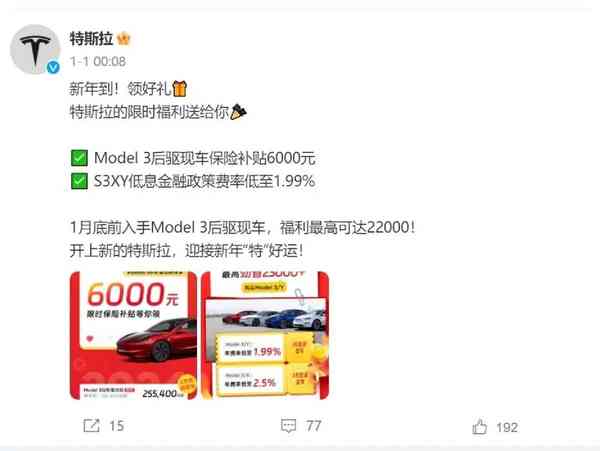Click the blue verified badge on avatar
Screen dimensions: 600x451
[53, 67]
